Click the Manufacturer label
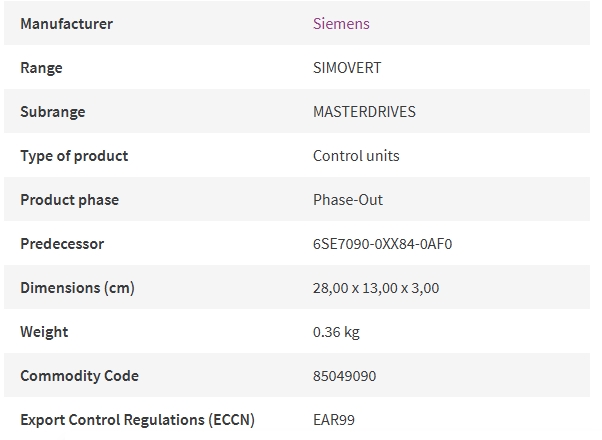This screenshot has height=440, width=602. (66, 24)
